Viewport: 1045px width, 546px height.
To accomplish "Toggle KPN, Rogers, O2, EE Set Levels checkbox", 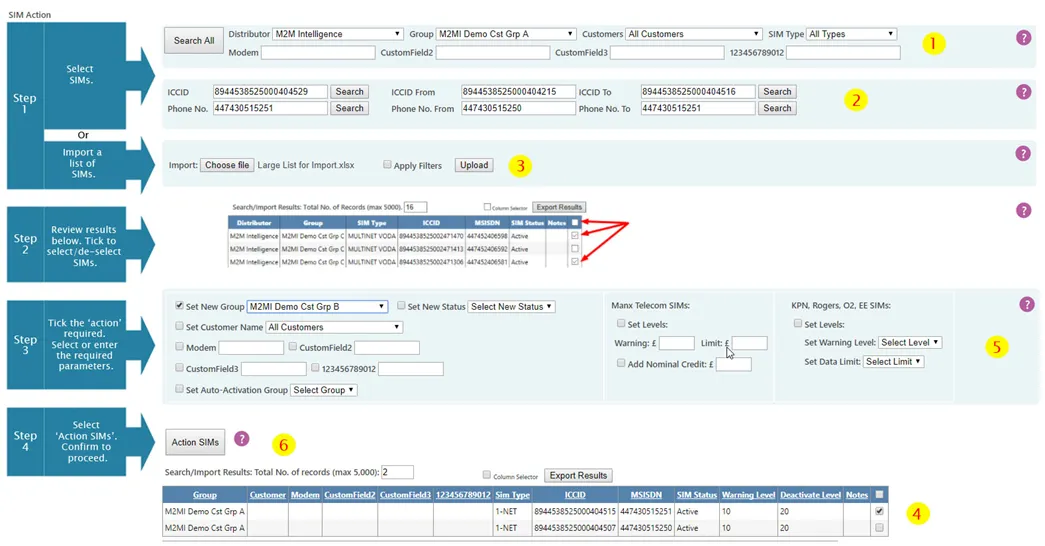I will [798, 323].
